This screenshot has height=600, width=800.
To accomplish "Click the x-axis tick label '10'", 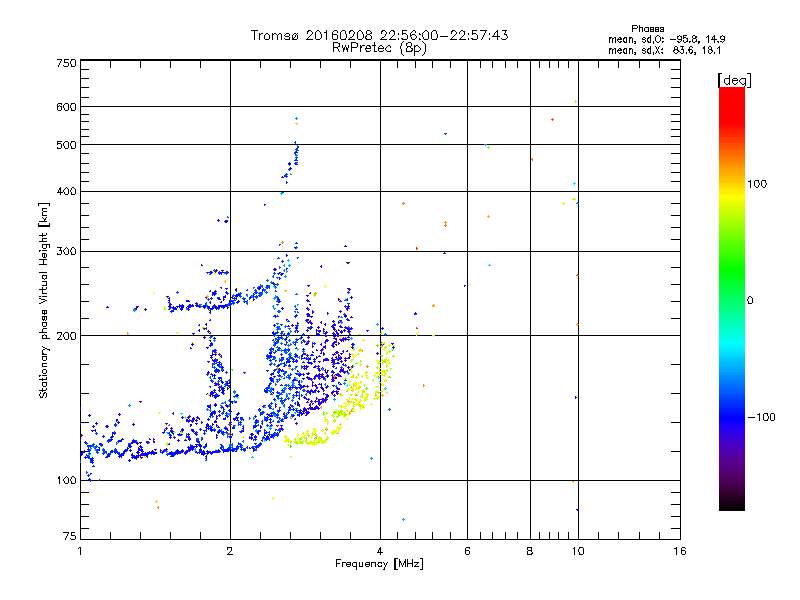I will 578,551.
